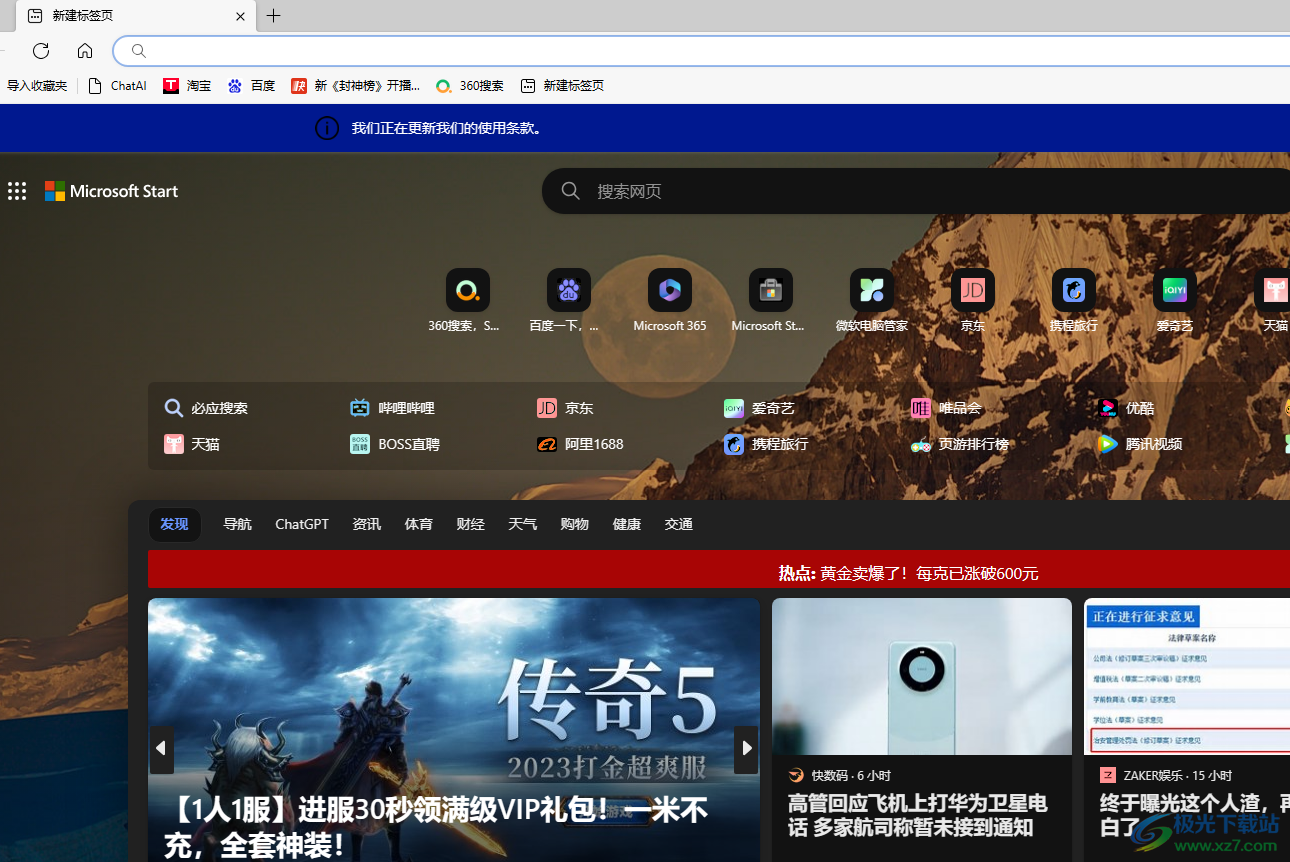This screenshot has height=862, width=1290.
Task: Switch to the 购物 feed tab
Action: coord(574,524)
